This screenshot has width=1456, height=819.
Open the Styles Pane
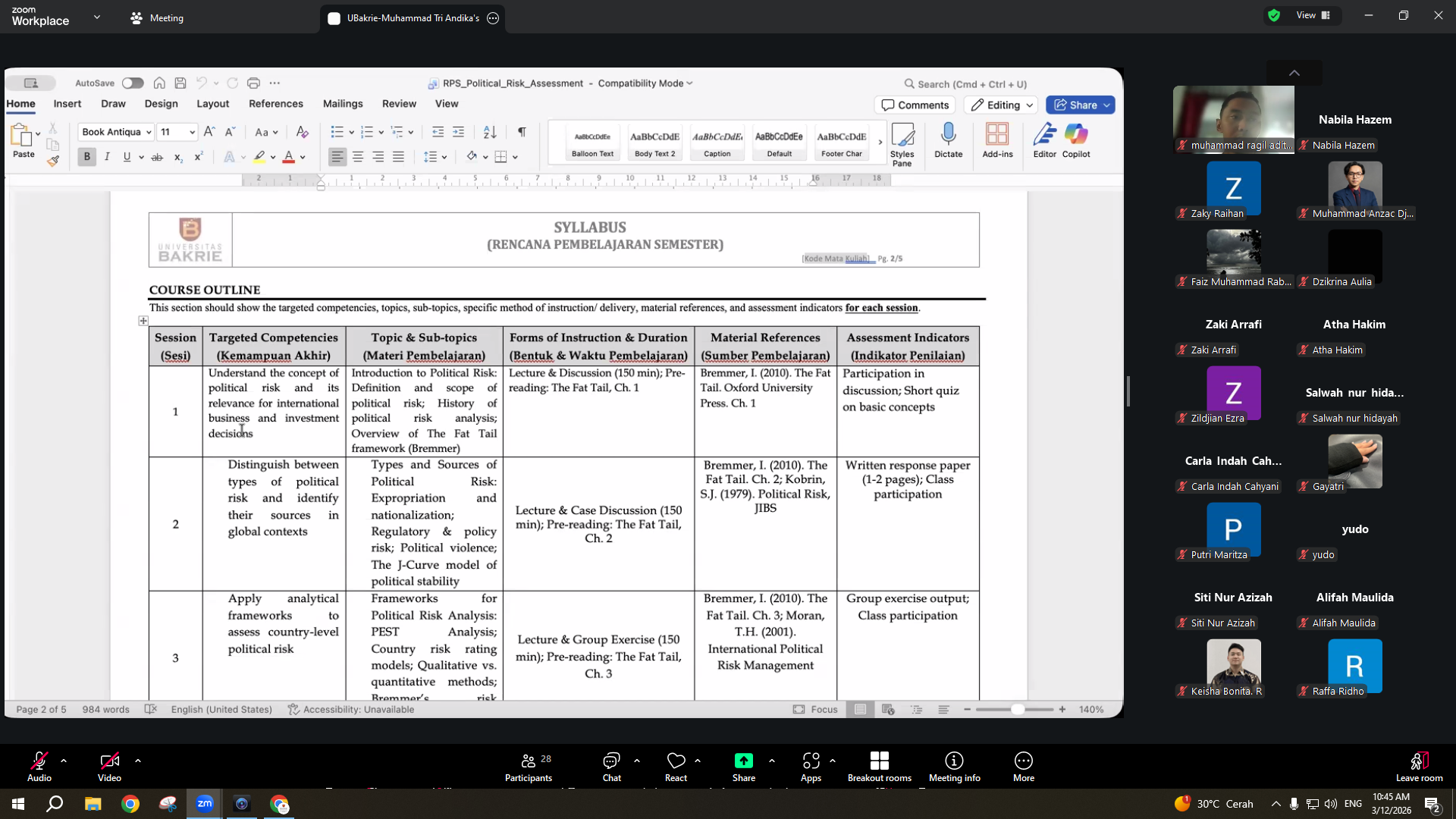902,144
